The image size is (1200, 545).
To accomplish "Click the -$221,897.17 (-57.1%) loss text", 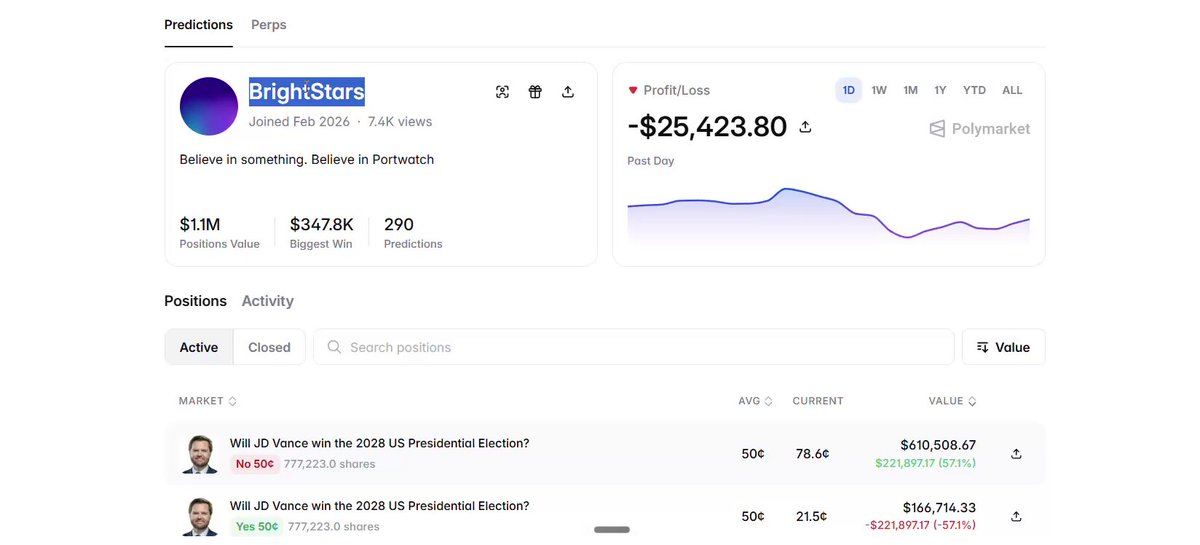I will pos(921,525).
